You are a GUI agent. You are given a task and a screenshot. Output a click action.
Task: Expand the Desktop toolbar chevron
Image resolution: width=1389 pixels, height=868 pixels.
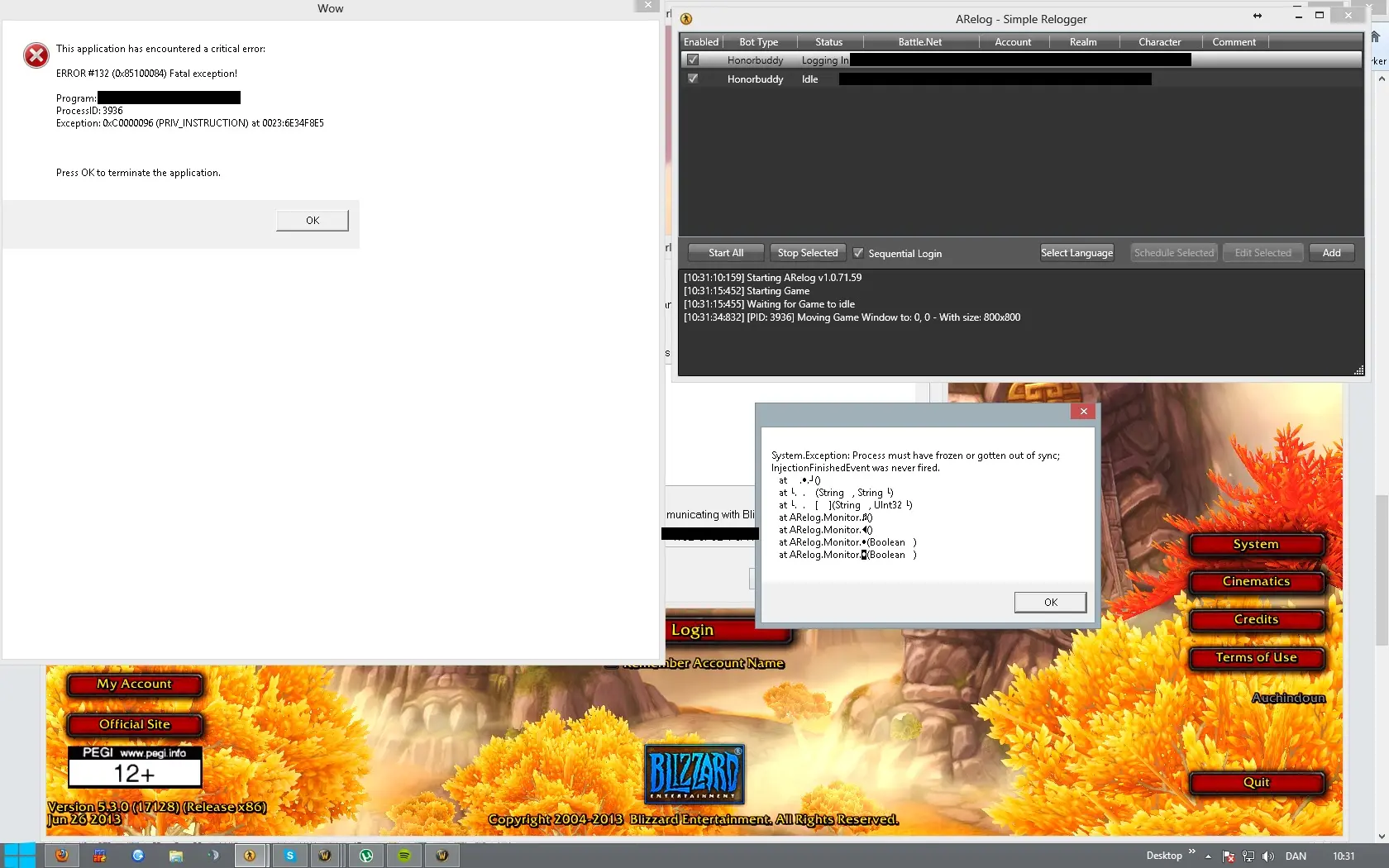1191,851
